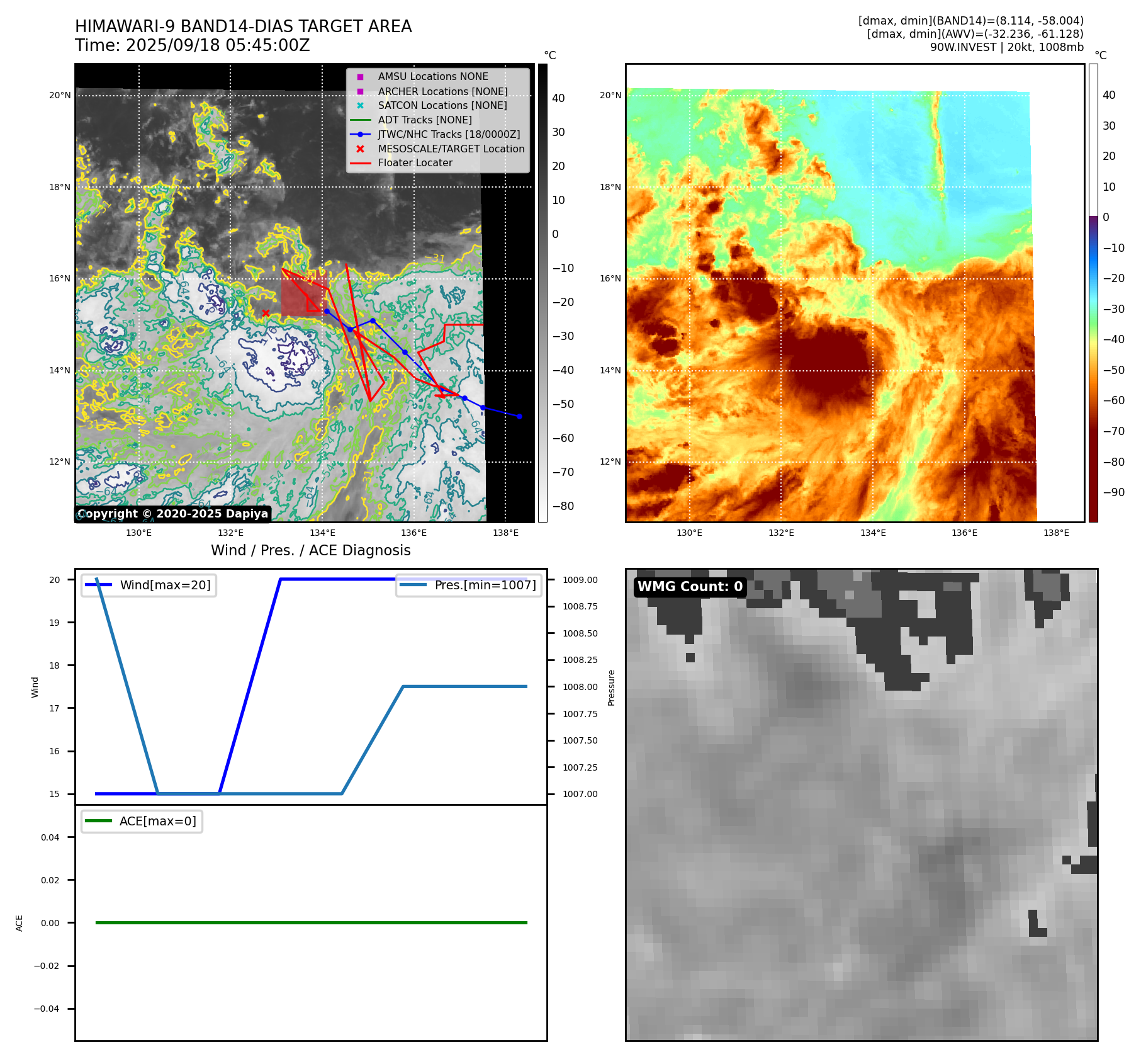Click the SATCON Locations cyan x marker
The image size is (1141, 1064).
tap(360, 106)
